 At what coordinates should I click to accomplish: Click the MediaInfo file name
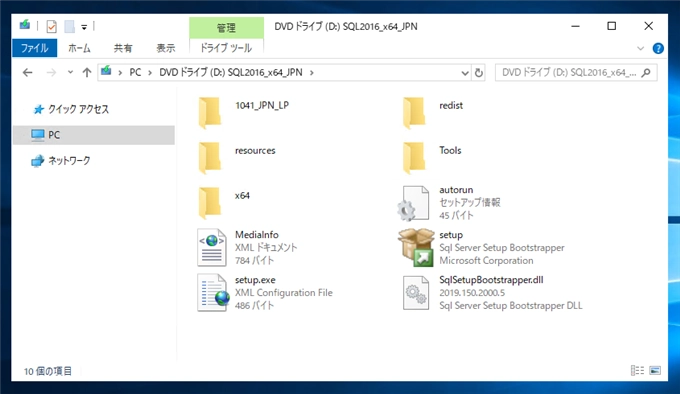pyautogui.click(x=257, y=234)
